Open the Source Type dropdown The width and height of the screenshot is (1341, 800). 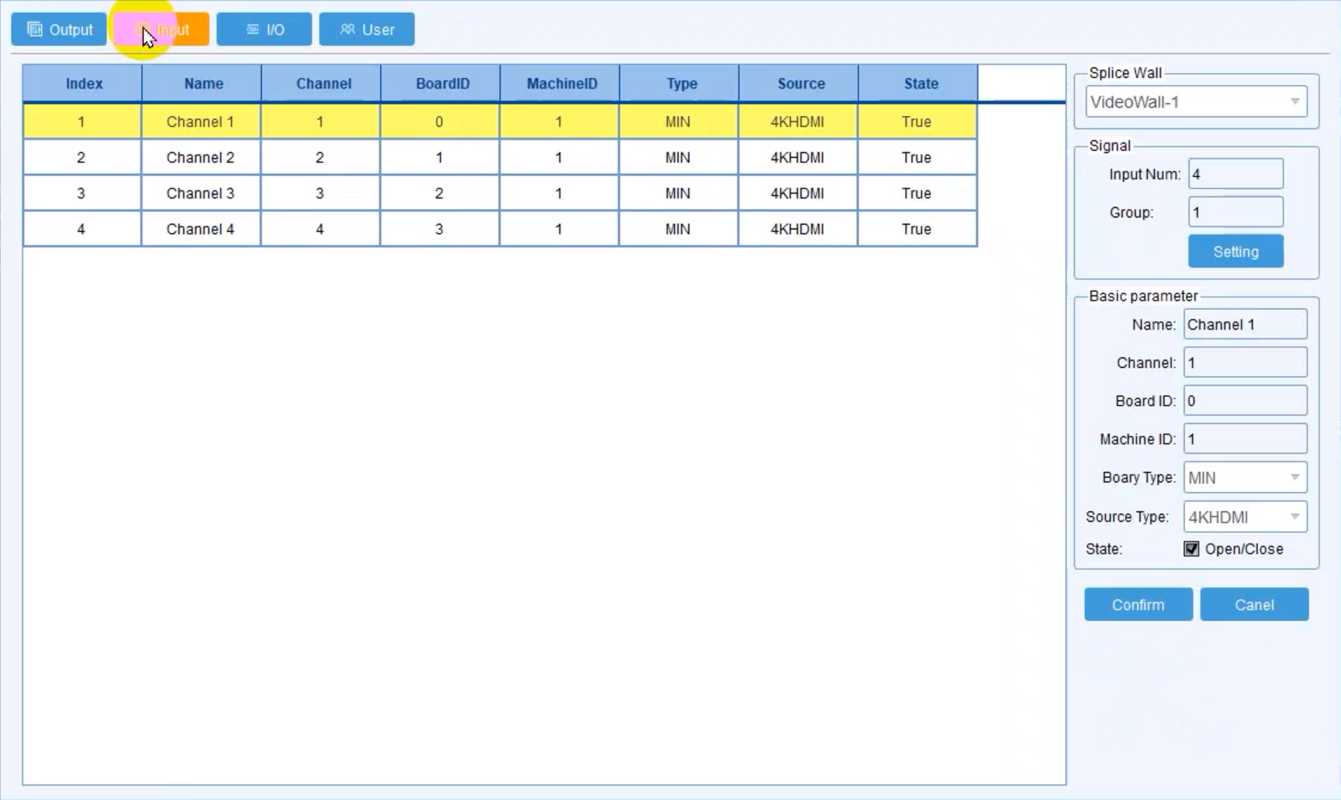coord(1245,517)
